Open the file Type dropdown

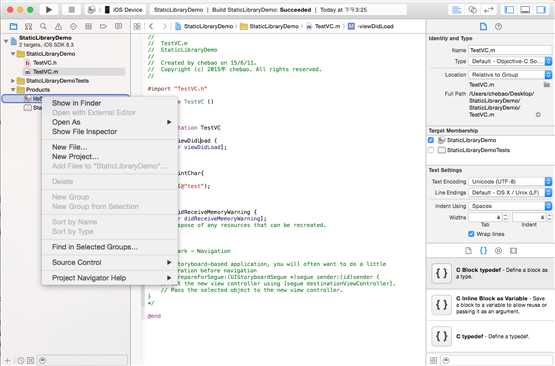point(510,61)
